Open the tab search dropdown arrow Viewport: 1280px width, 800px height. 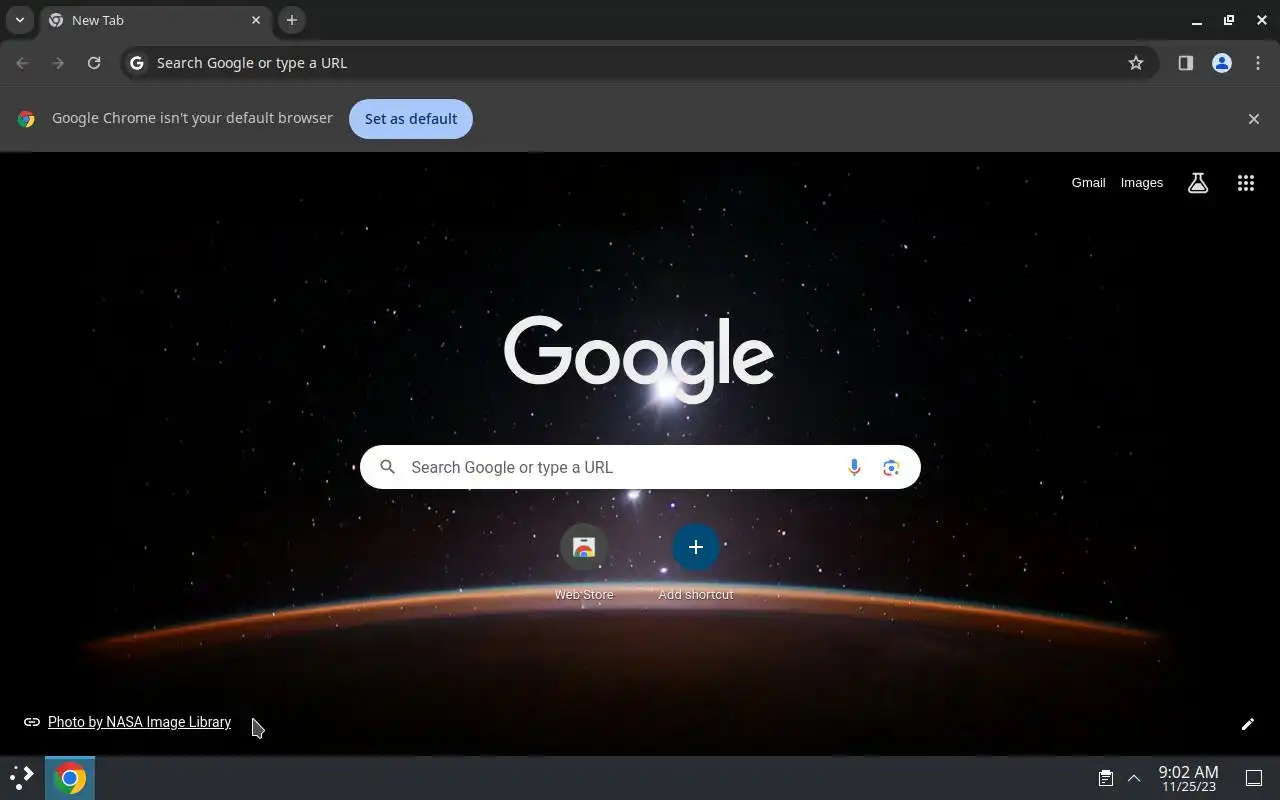20,20
